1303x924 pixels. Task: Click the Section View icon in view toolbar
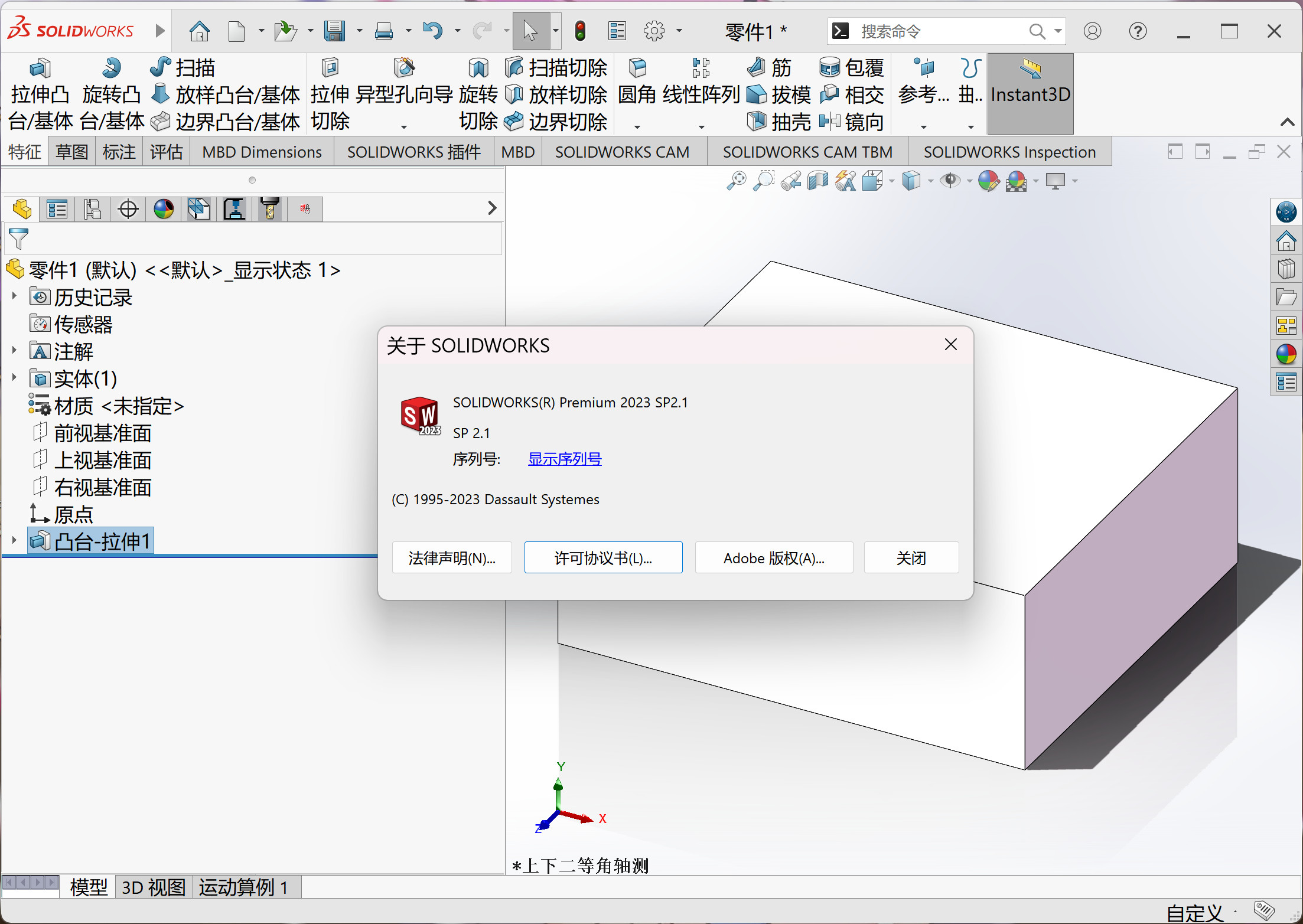pos(818,181)
